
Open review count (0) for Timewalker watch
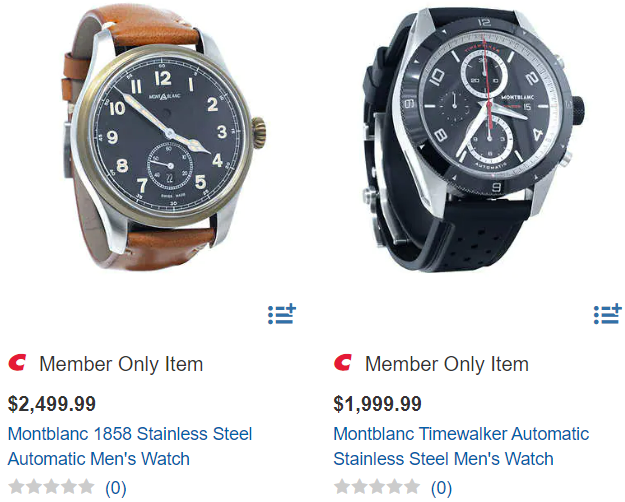point(441,488)
